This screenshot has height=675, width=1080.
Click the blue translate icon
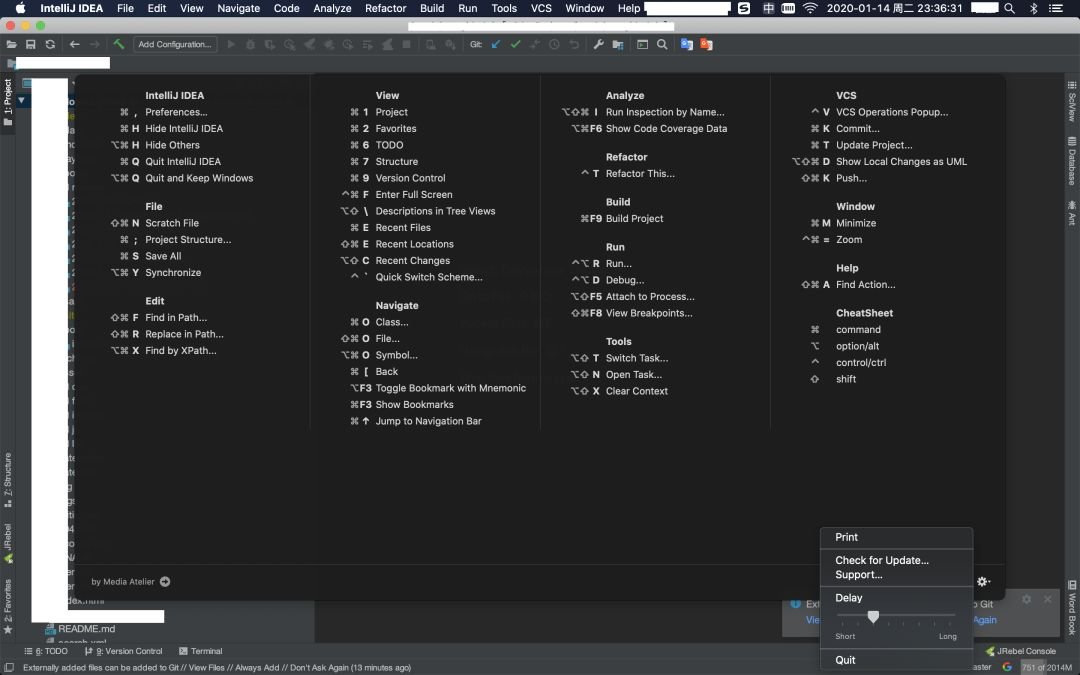[x=687, y=44]
